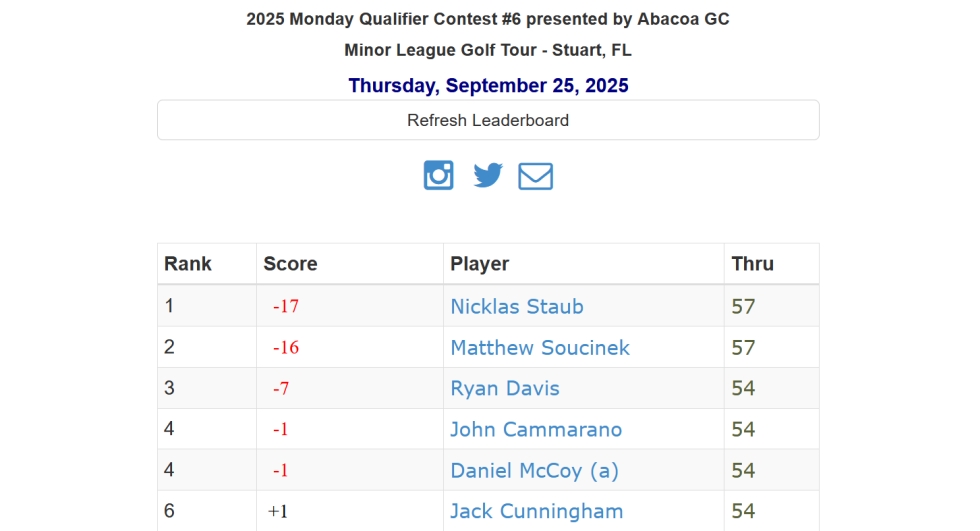
Task: Click the Score column header
Action: [290, 264]
